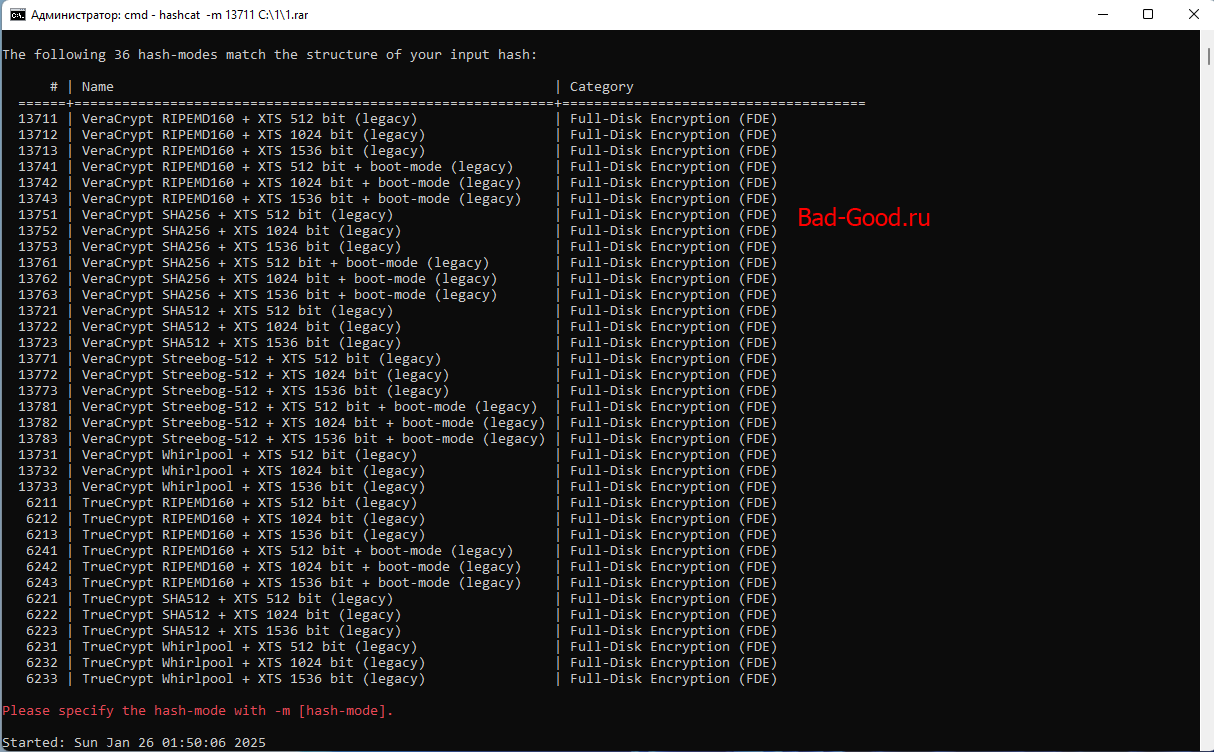Click hash-mode number 13781
This screenshot has height=752, width=1214.
pyautogui.click(x=38, y=407)
